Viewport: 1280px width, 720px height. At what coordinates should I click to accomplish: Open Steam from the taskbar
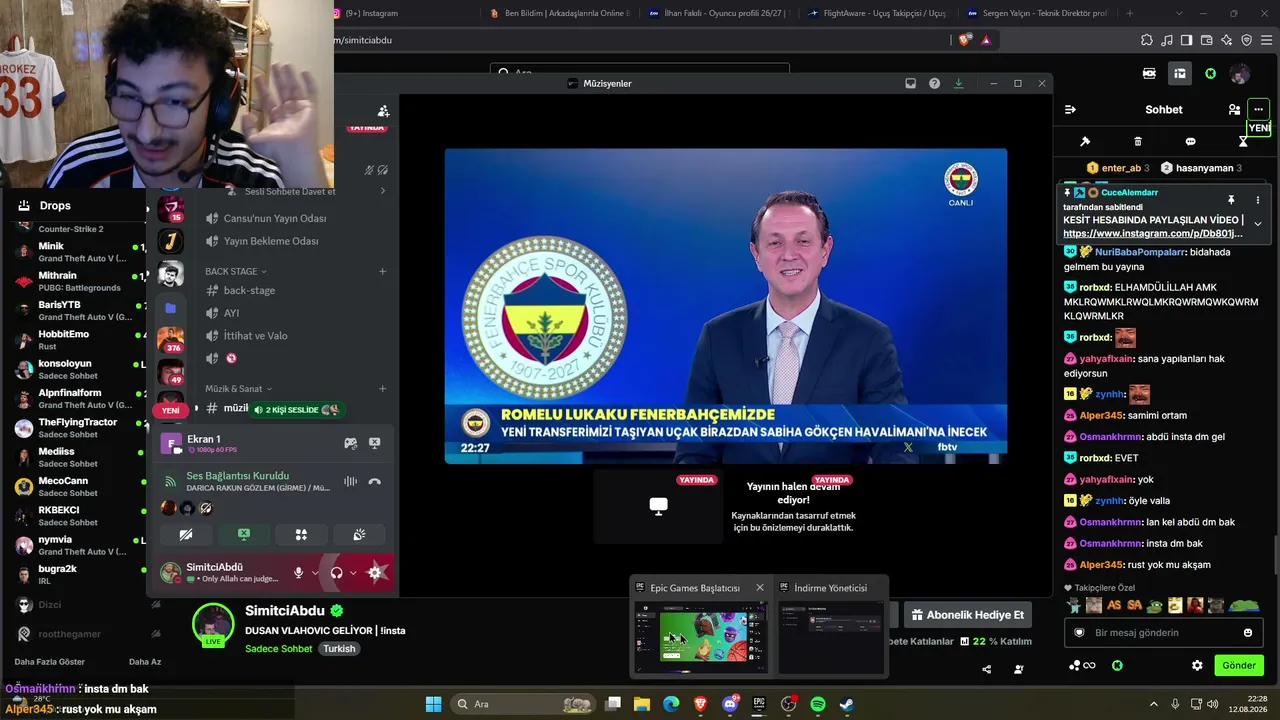pos(846,704)
